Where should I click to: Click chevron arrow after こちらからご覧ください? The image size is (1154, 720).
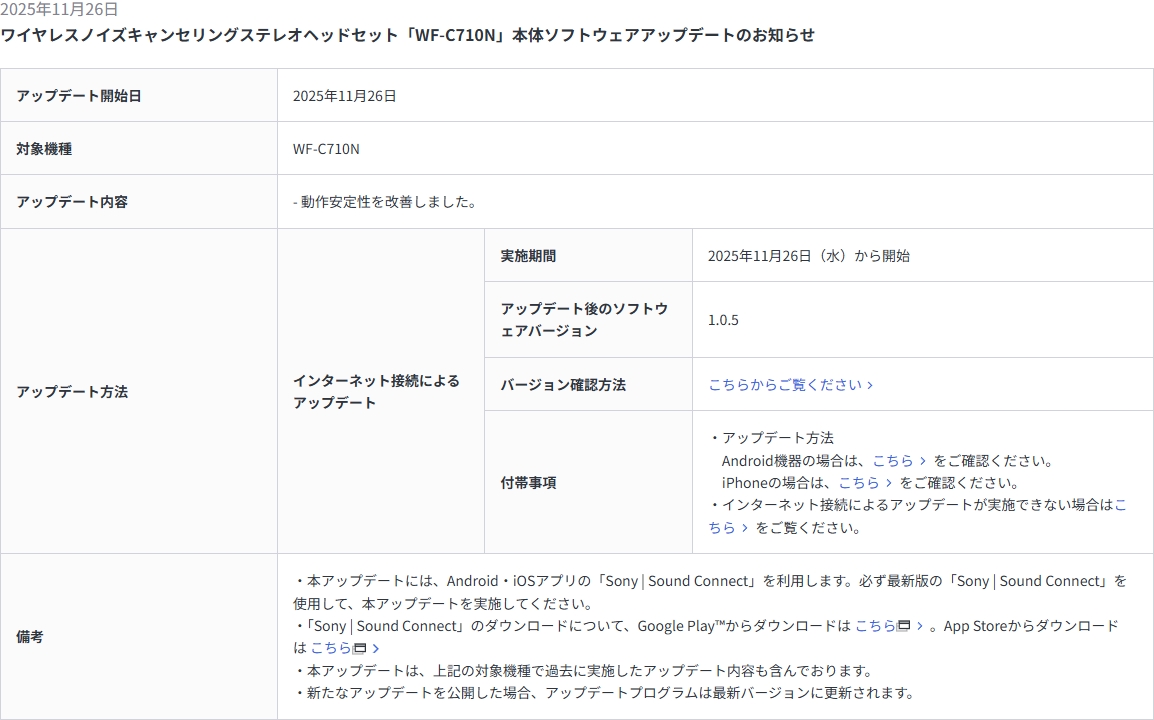click(870, 385)
